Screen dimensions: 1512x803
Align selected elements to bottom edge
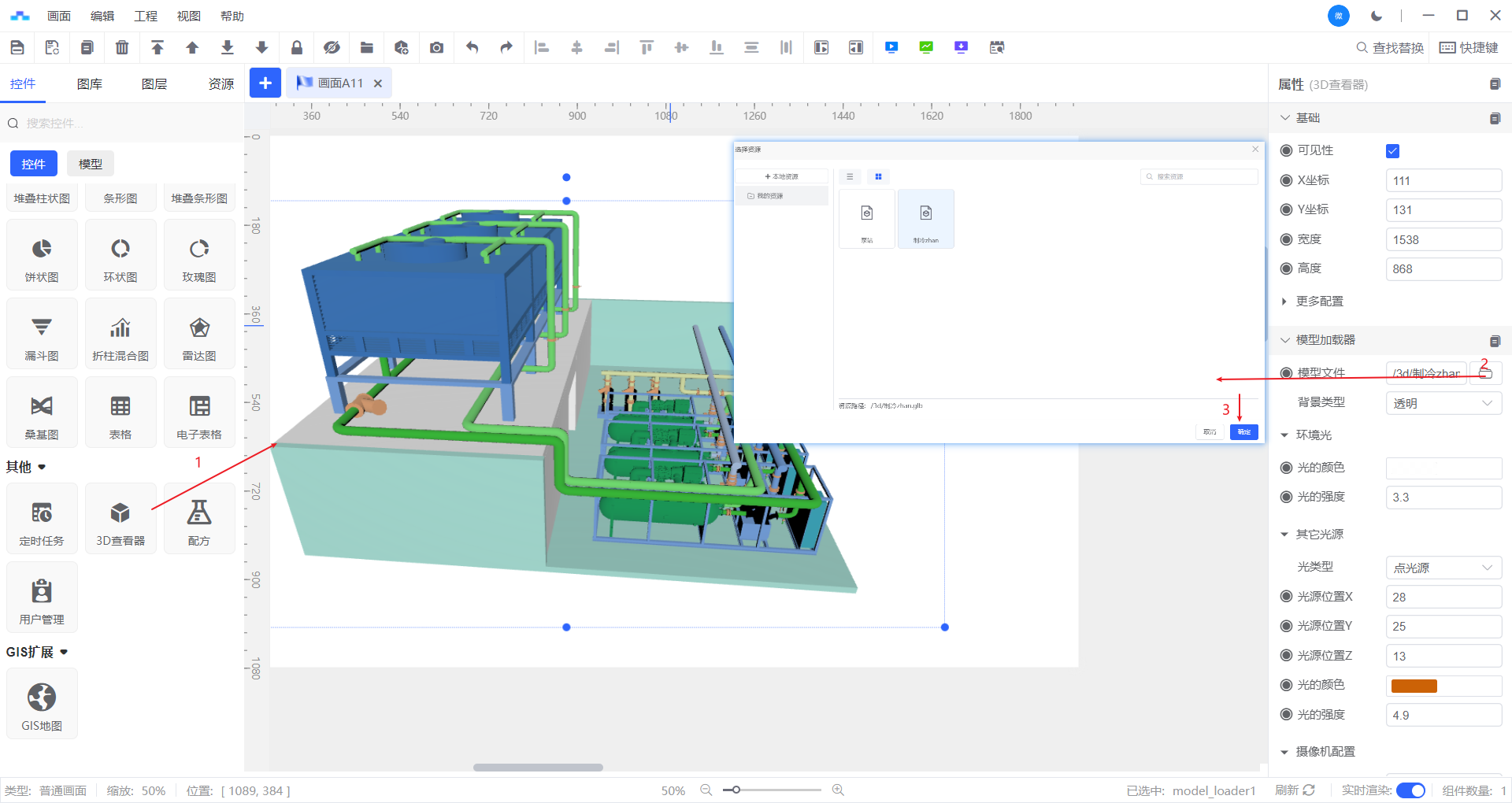point(717,47)
